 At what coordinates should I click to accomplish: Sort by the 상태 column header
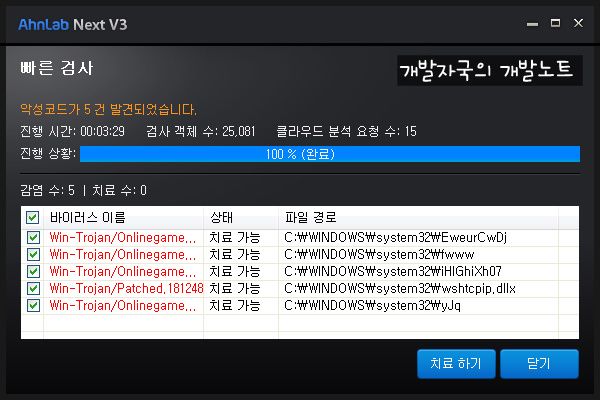(241, 218)
